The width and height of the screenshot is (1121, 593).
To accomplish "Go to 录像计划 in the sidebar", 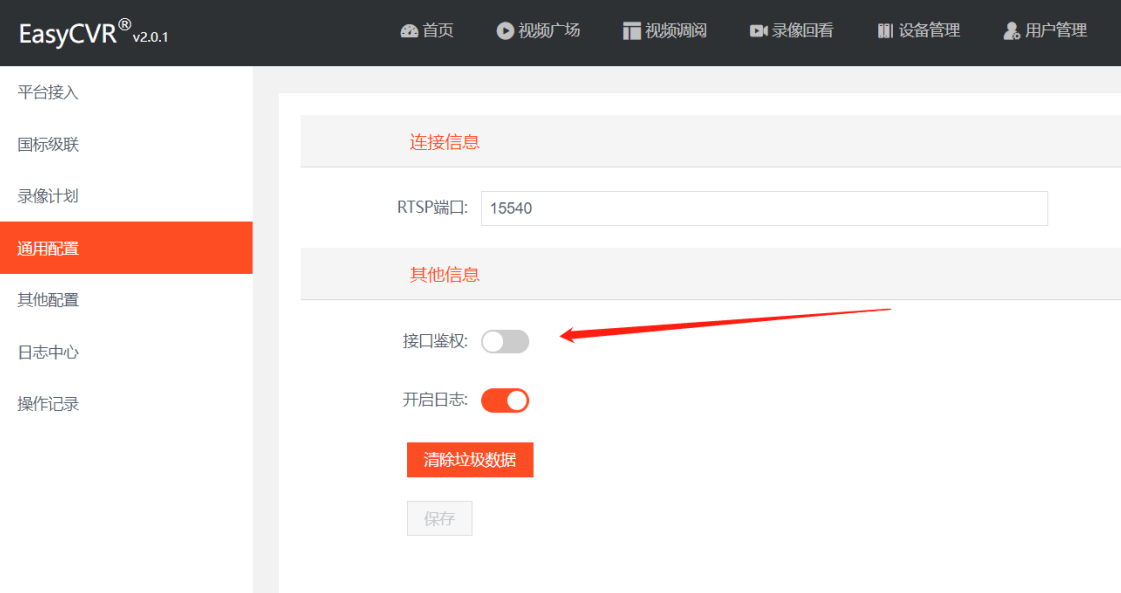I will 48,196.
